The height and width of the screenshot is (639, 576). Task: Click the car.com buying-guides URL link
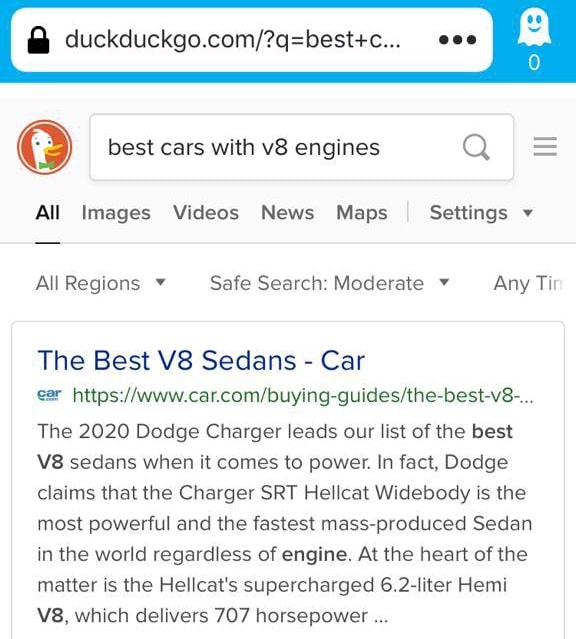tap(303, 395)
